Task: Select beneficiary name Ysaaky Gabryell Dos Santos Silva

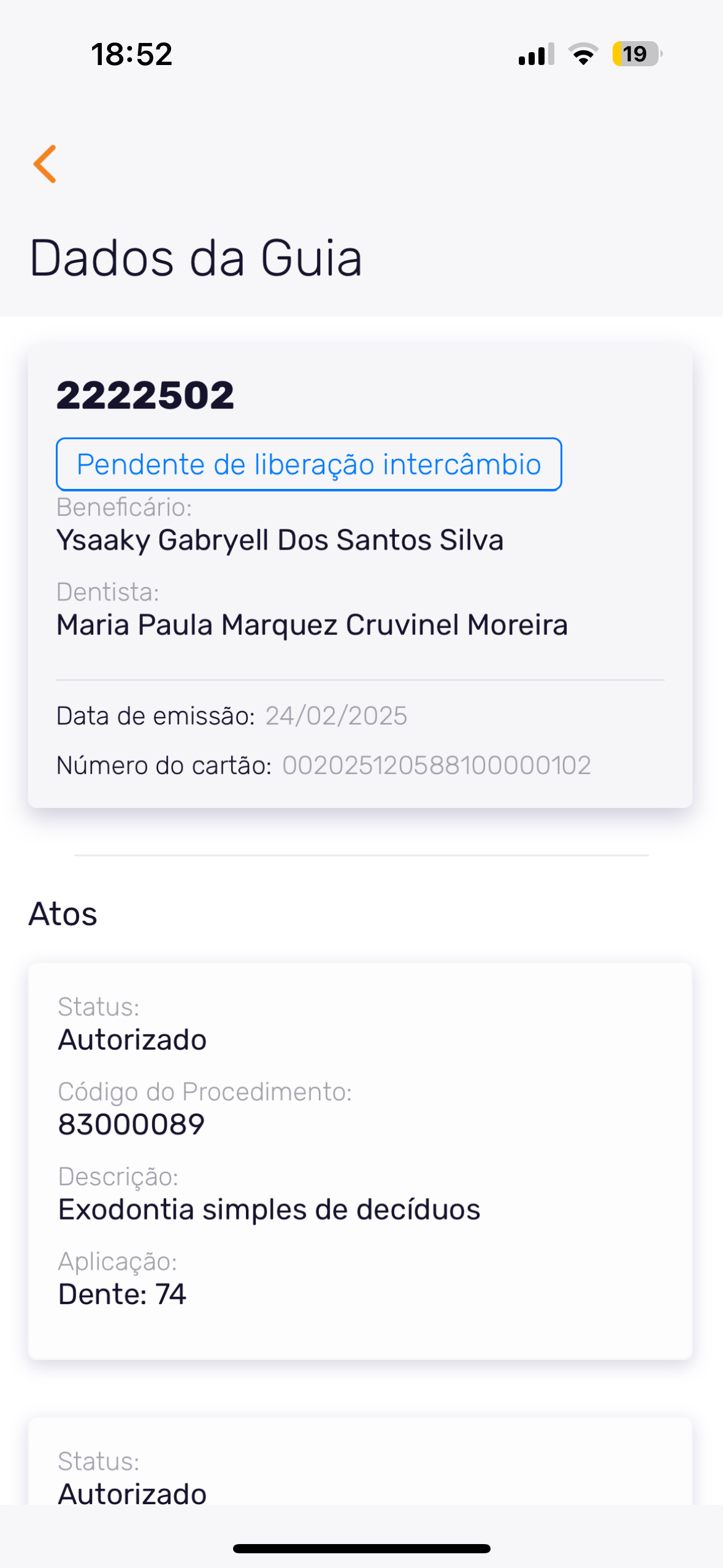Action: tap(280, 540)
